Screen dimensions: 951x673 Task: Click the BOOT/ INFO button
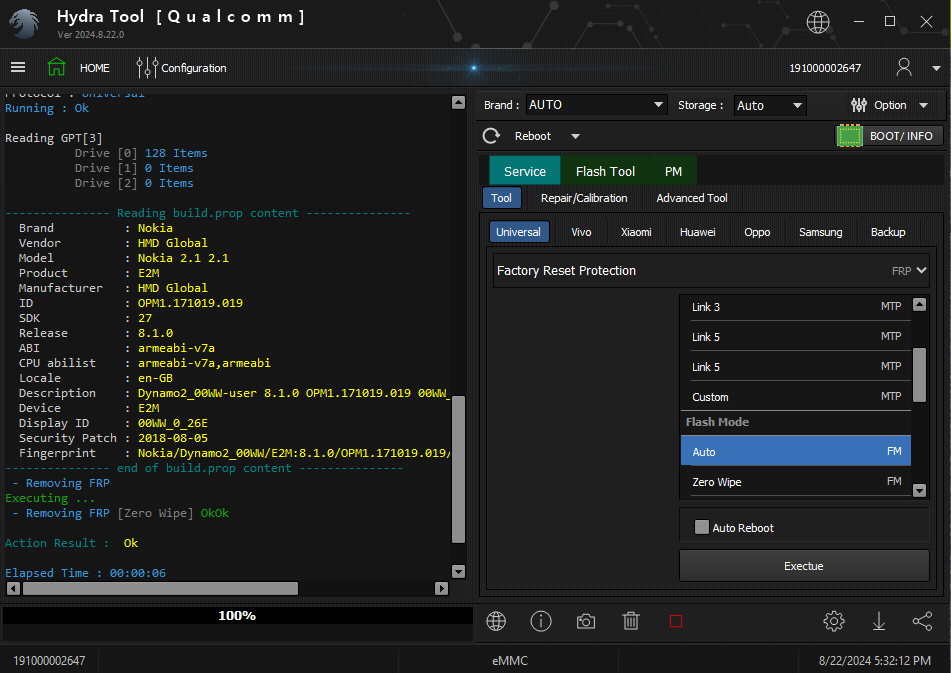[889, 136]
